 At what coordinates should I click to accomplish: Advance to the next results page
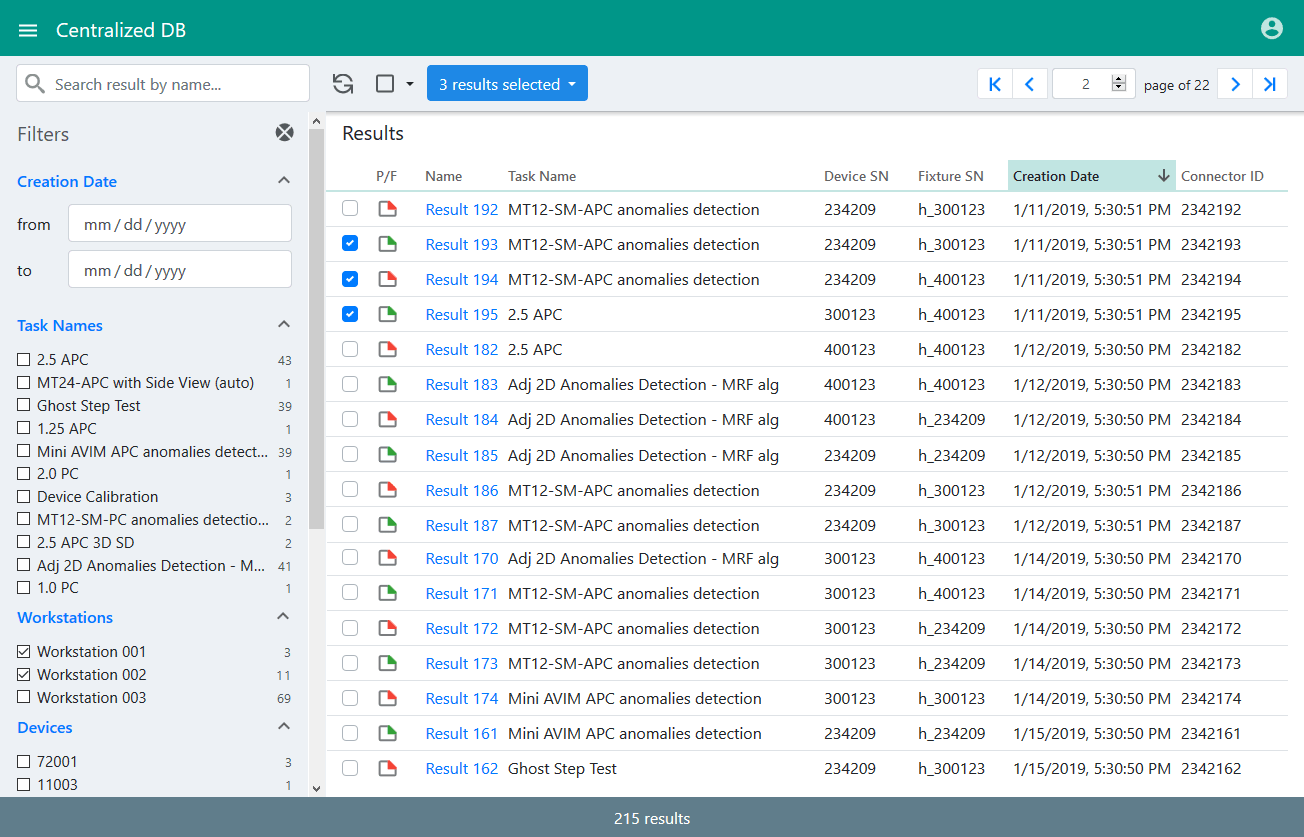(x=1235, y=84)
